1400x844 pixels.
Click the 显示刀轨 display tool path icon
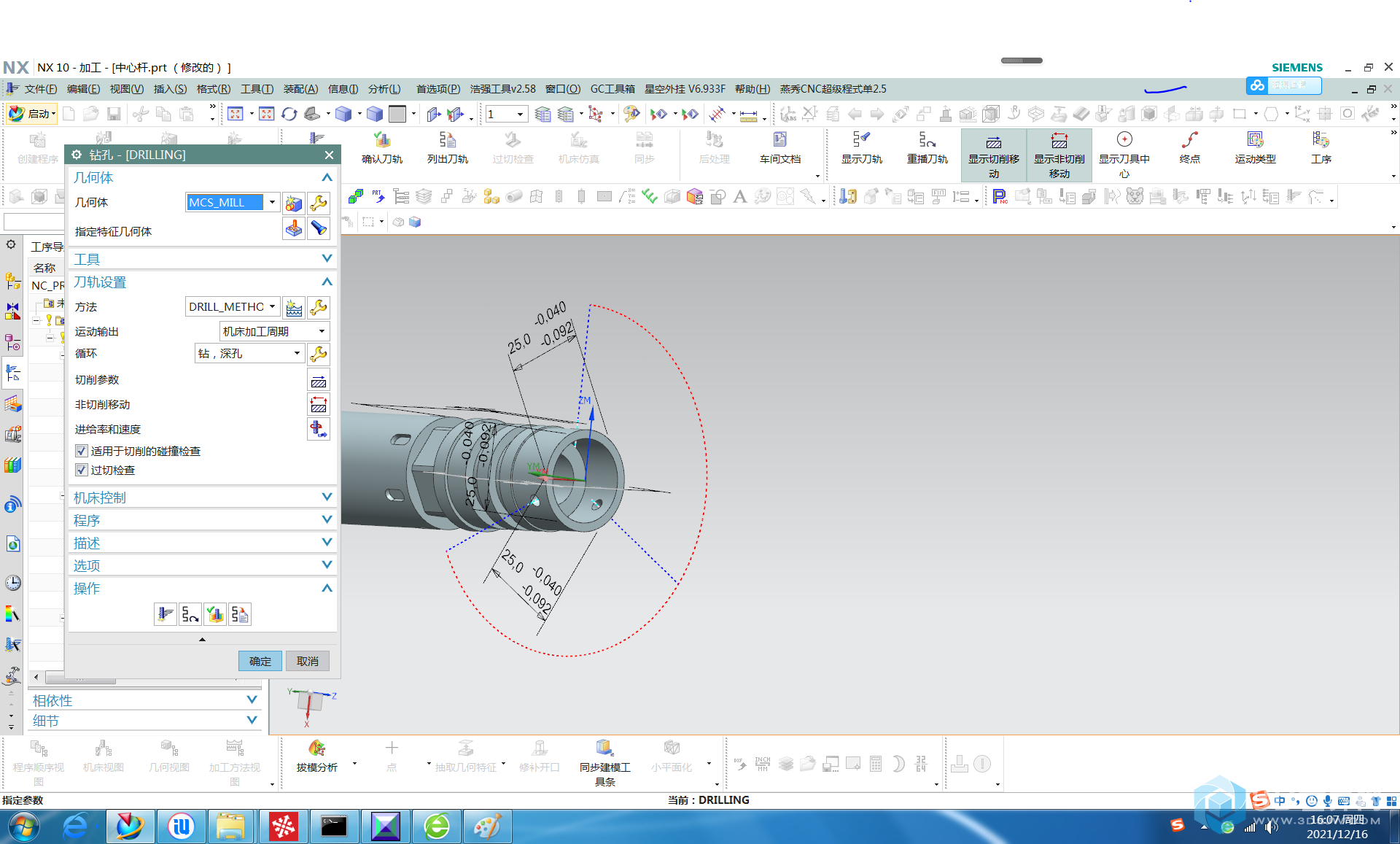[x=861, y=148]
